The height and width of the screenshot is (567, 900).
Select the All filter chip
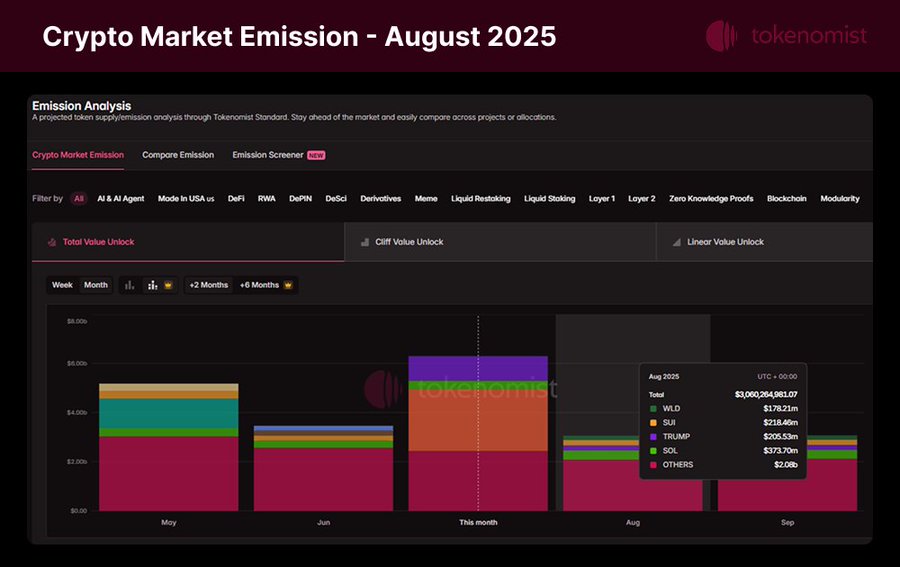[x=78, y=199]
